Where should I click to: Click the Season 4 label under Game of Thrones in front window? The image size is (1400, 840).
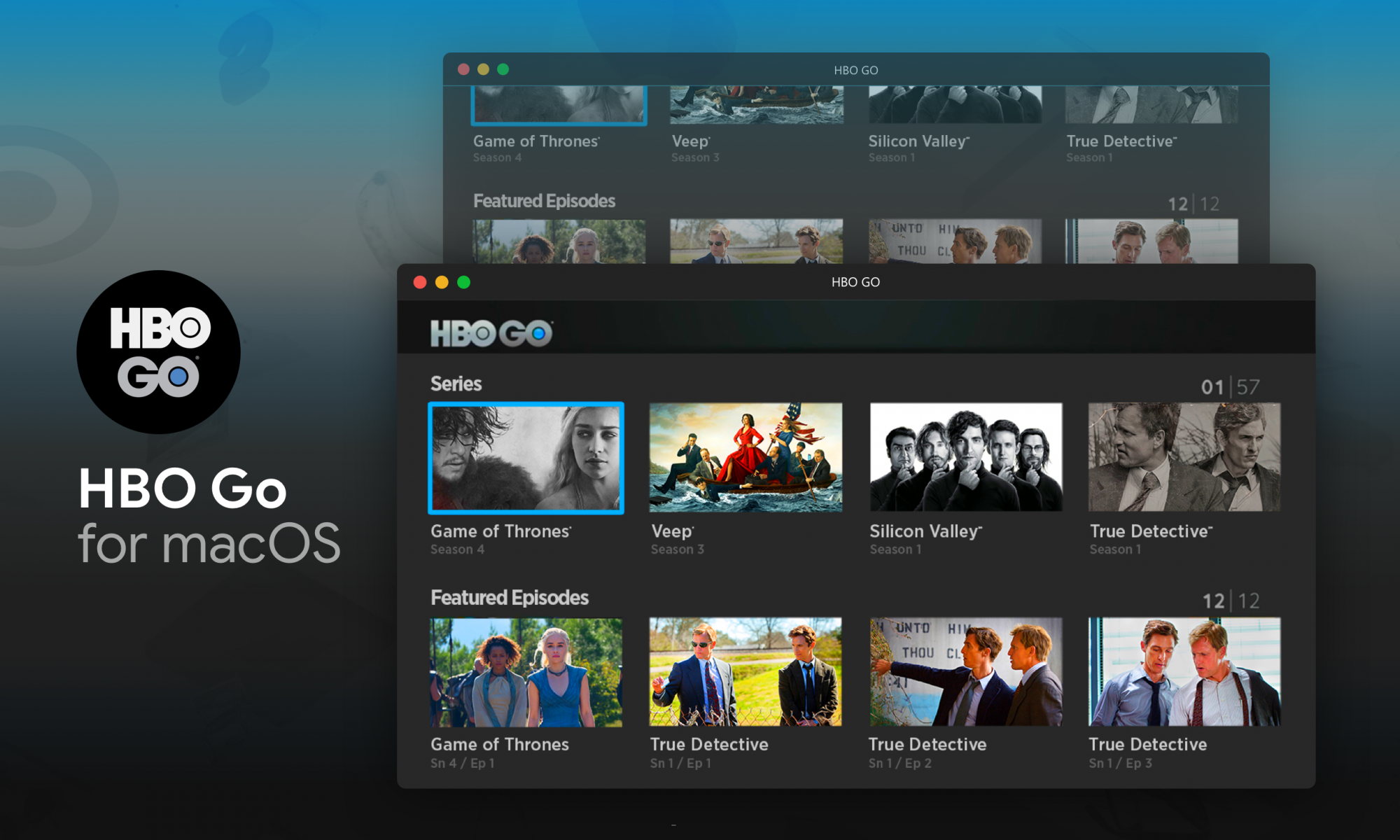click(457, 549)
